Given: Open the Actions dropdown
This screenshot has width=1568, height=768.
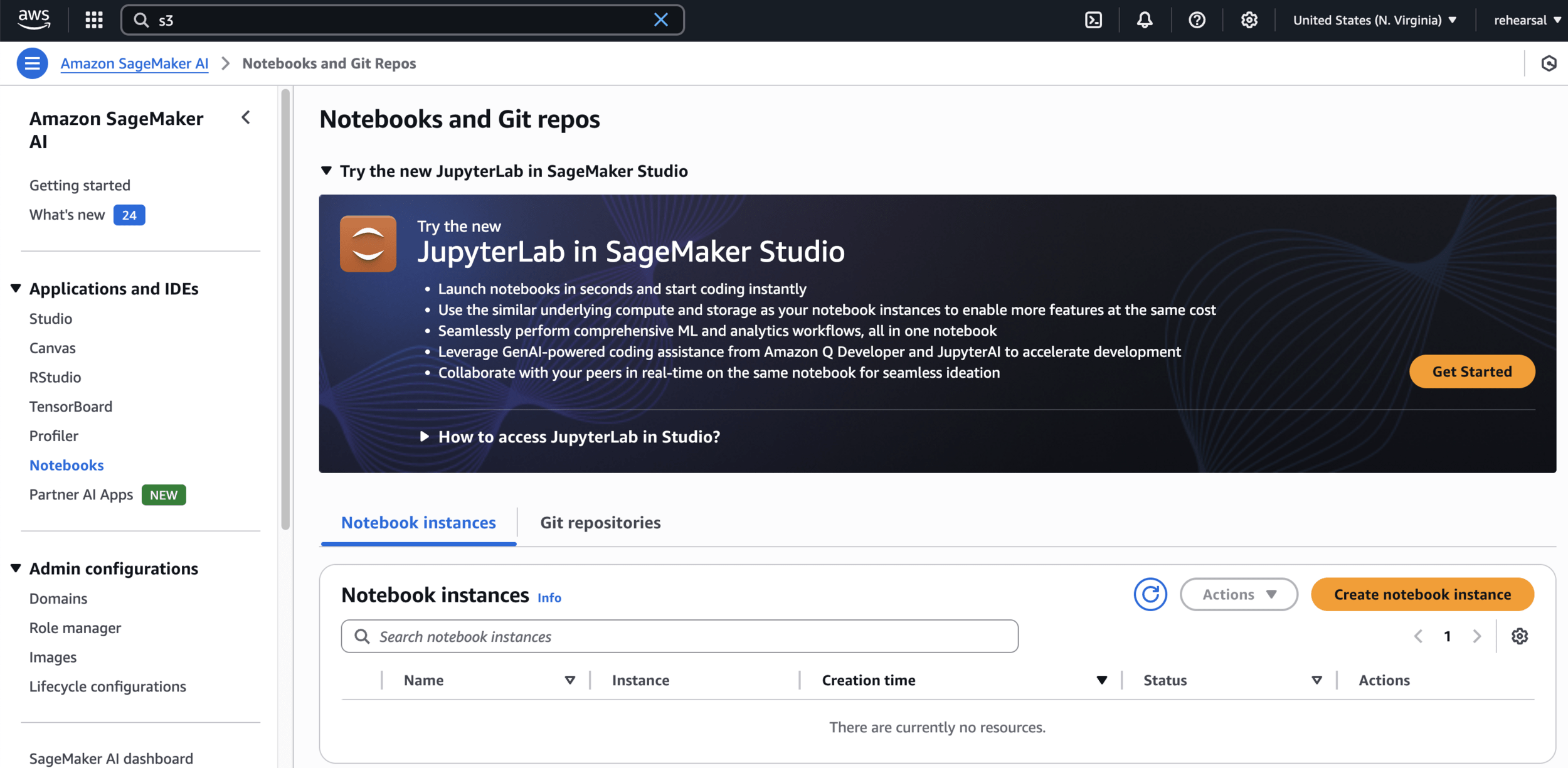Looking at the screenshot, I should pos(1238,594).
